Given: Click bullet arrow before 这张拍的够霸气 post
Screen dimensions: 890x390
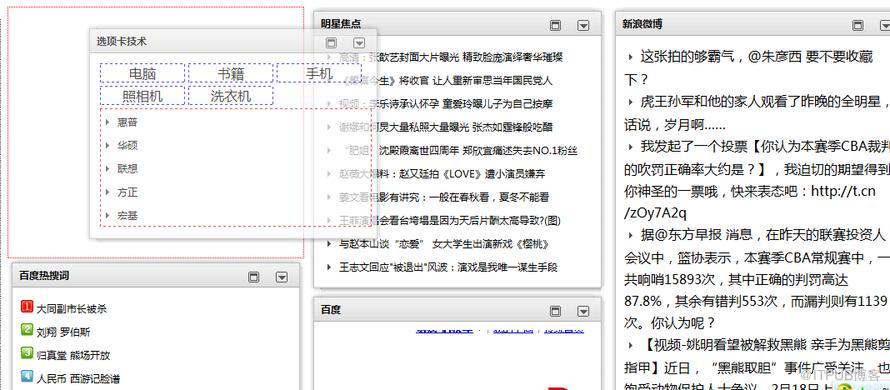Looking at the screenshot, I should coord(630,57).
